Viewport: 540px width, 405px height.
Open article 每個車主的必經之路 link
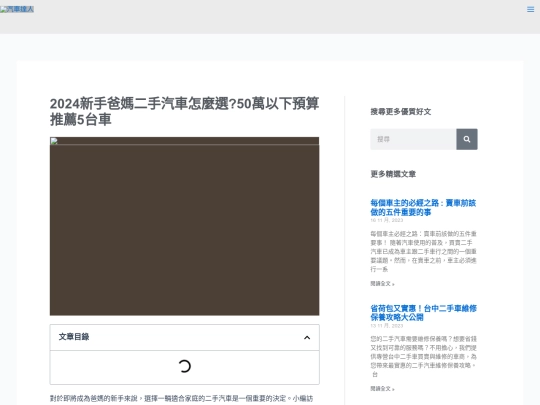coord(423,208)
